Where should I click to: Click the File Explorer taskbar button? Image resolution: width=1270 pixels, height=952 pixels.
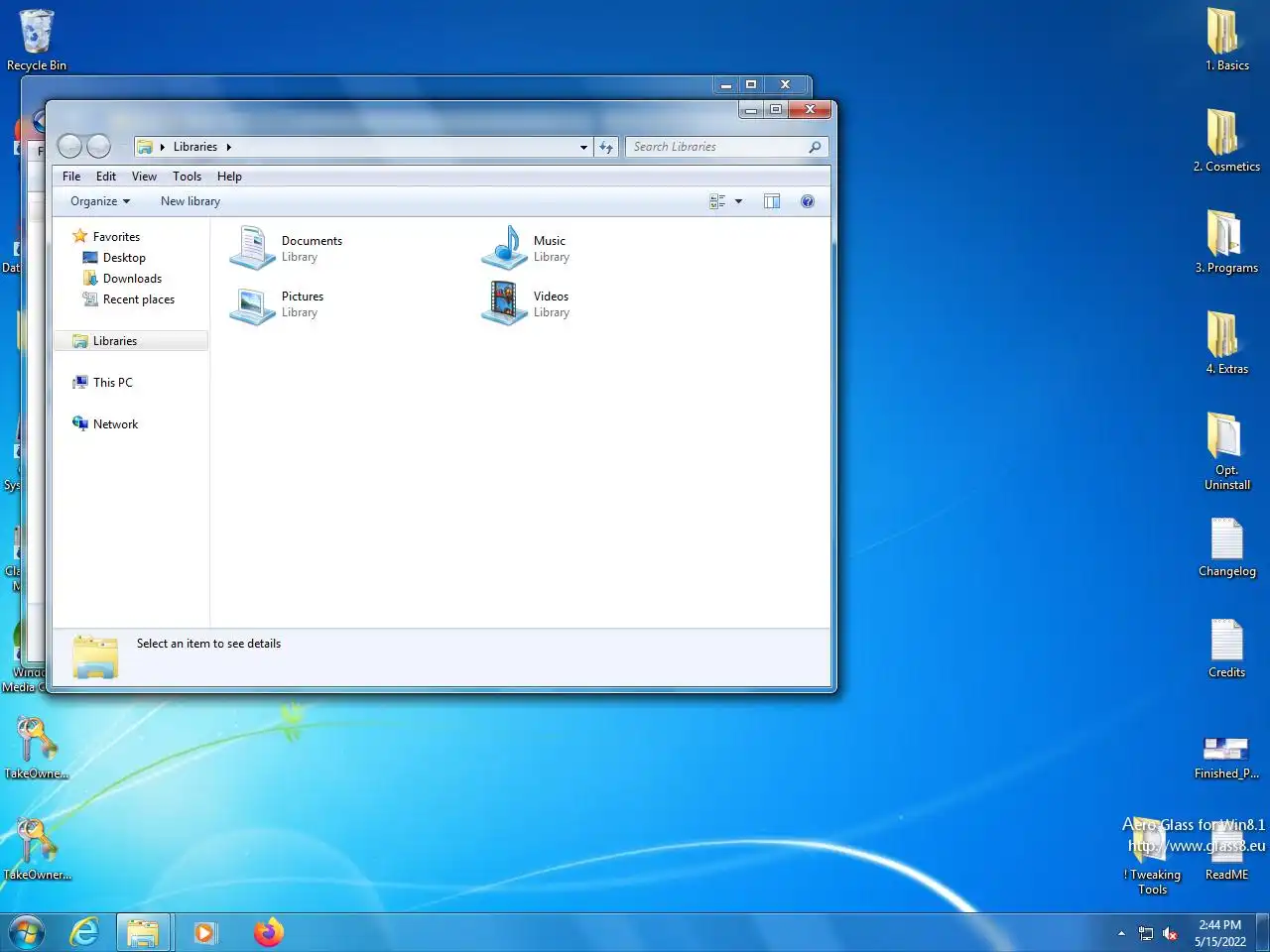[x=143, y=933]
